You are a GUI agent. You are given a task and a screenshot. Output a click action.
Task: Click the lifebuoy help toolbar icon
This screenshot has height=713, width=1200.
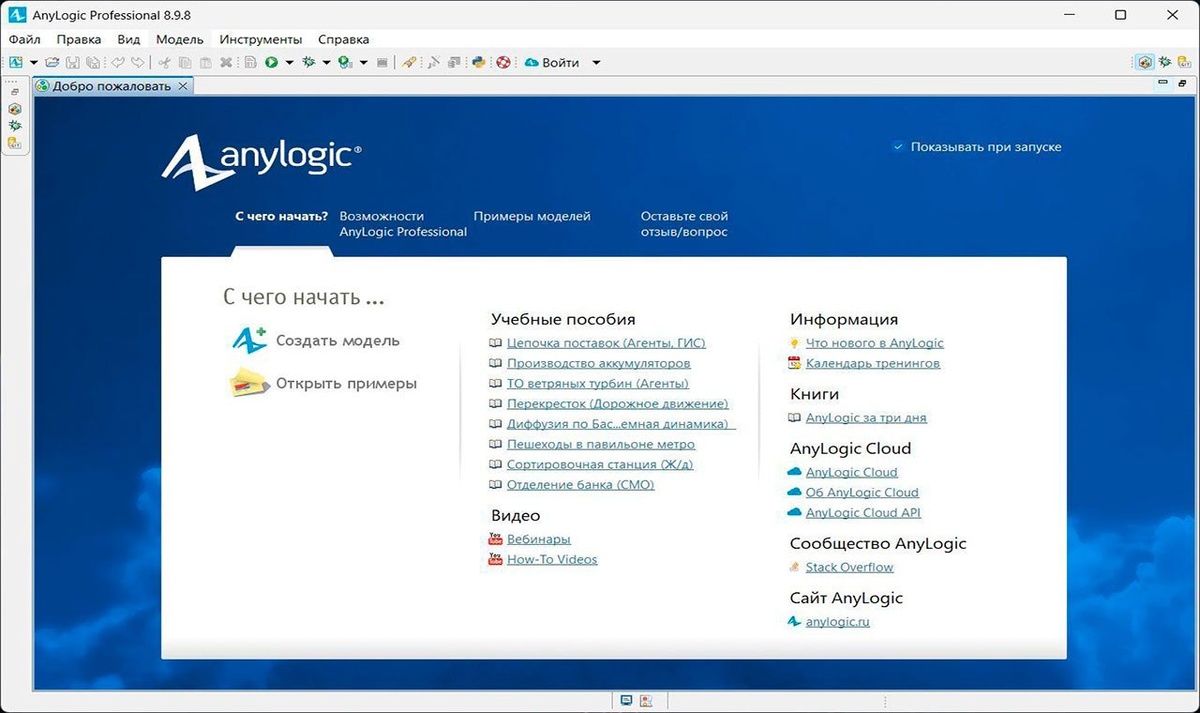coord(503,62)
